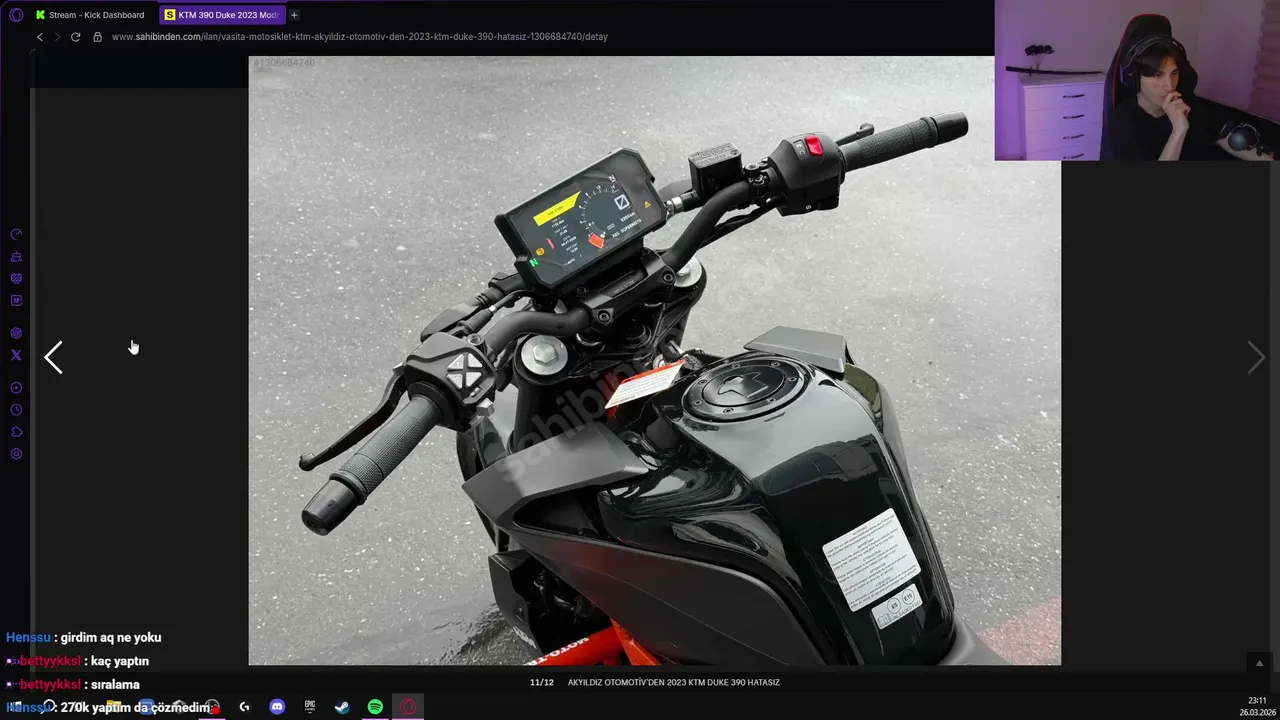1280x720 pixels.
Task: Open X (Twitter) from the sidebar
Action: coord(16,355)
